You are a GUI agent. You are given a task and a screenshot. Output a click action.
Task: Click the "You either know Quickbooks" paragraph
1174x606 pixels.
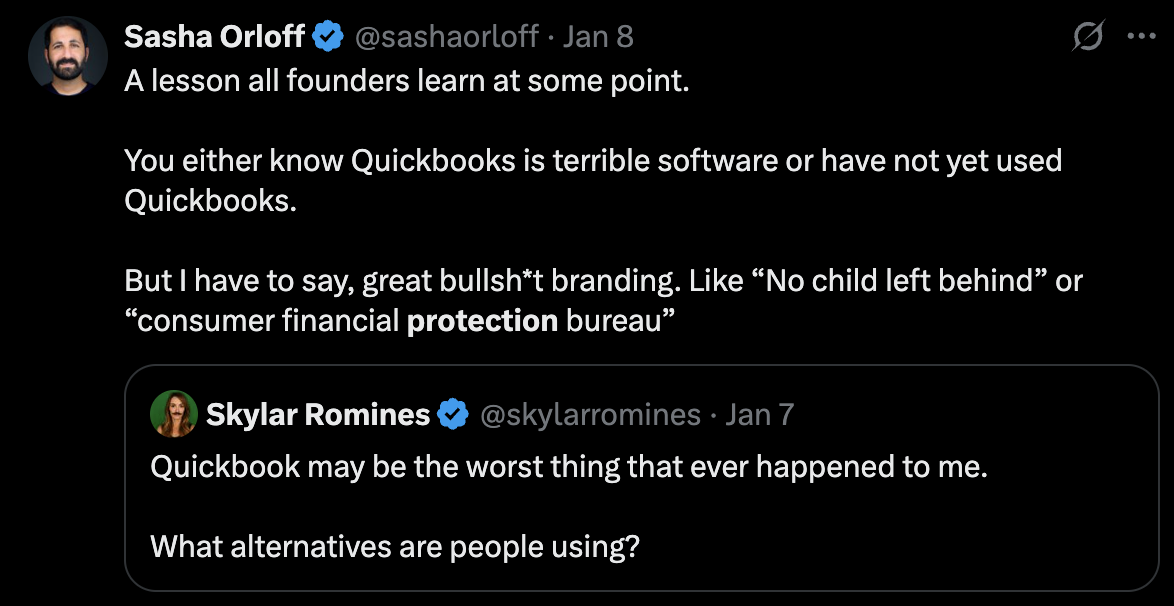(x=592, y=161)
